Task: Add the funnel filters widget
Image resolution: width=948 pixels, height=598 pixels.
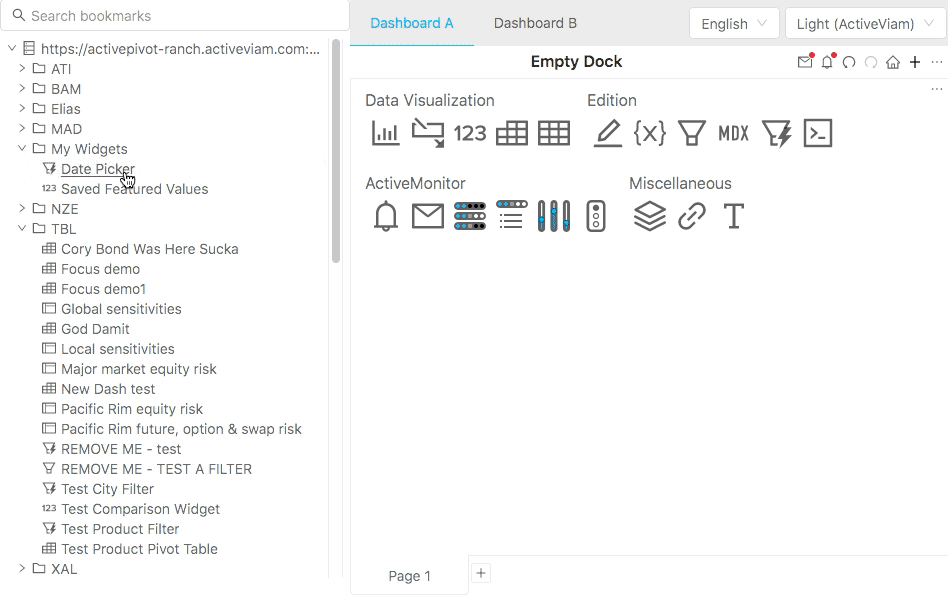Action: coord(692,133)
